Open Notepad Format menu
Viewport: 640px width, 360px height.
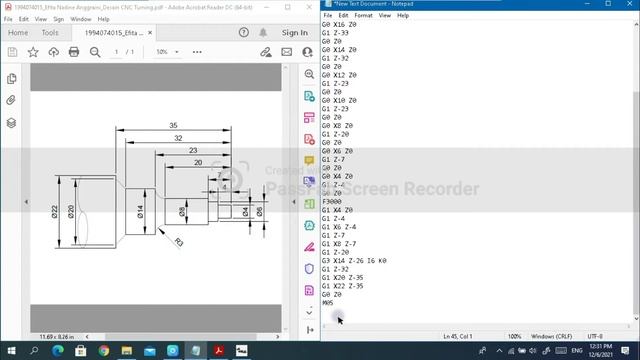pyautogui.click(x=363, y=16)
